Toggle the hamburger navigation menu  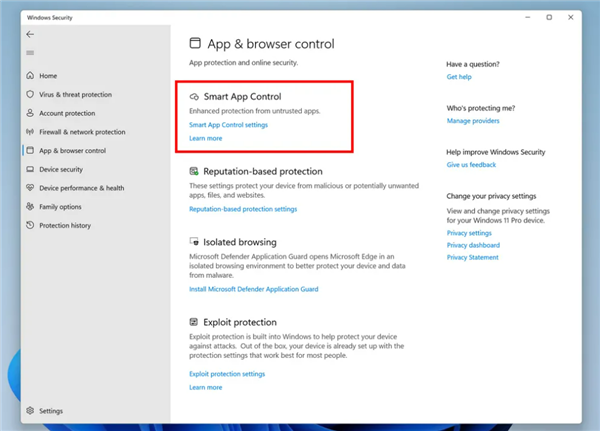click(30, 52)
